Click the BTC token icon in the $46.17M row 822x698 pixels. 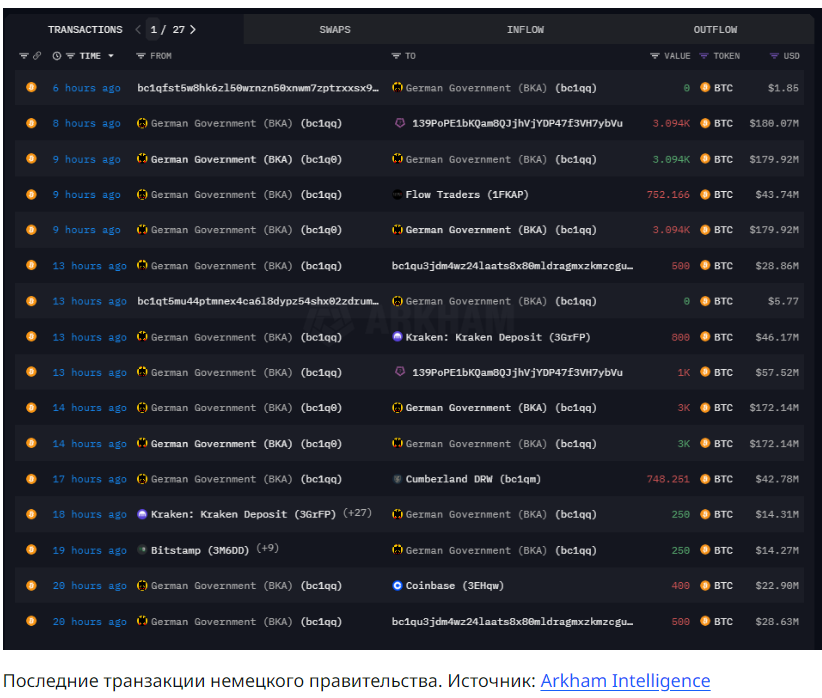705,337
